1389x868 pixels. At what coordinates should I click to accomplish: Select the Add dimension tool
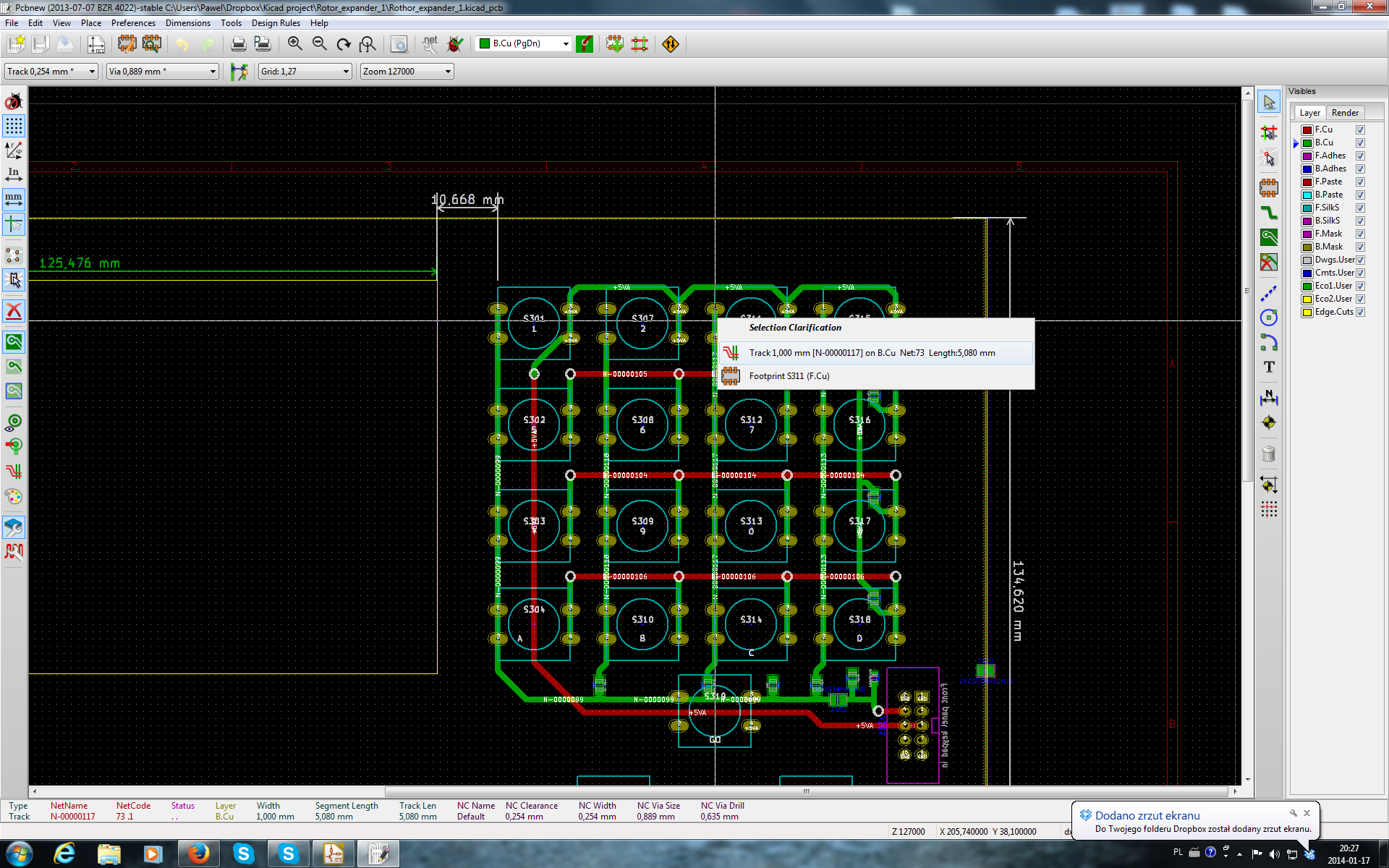[1269, 397]
